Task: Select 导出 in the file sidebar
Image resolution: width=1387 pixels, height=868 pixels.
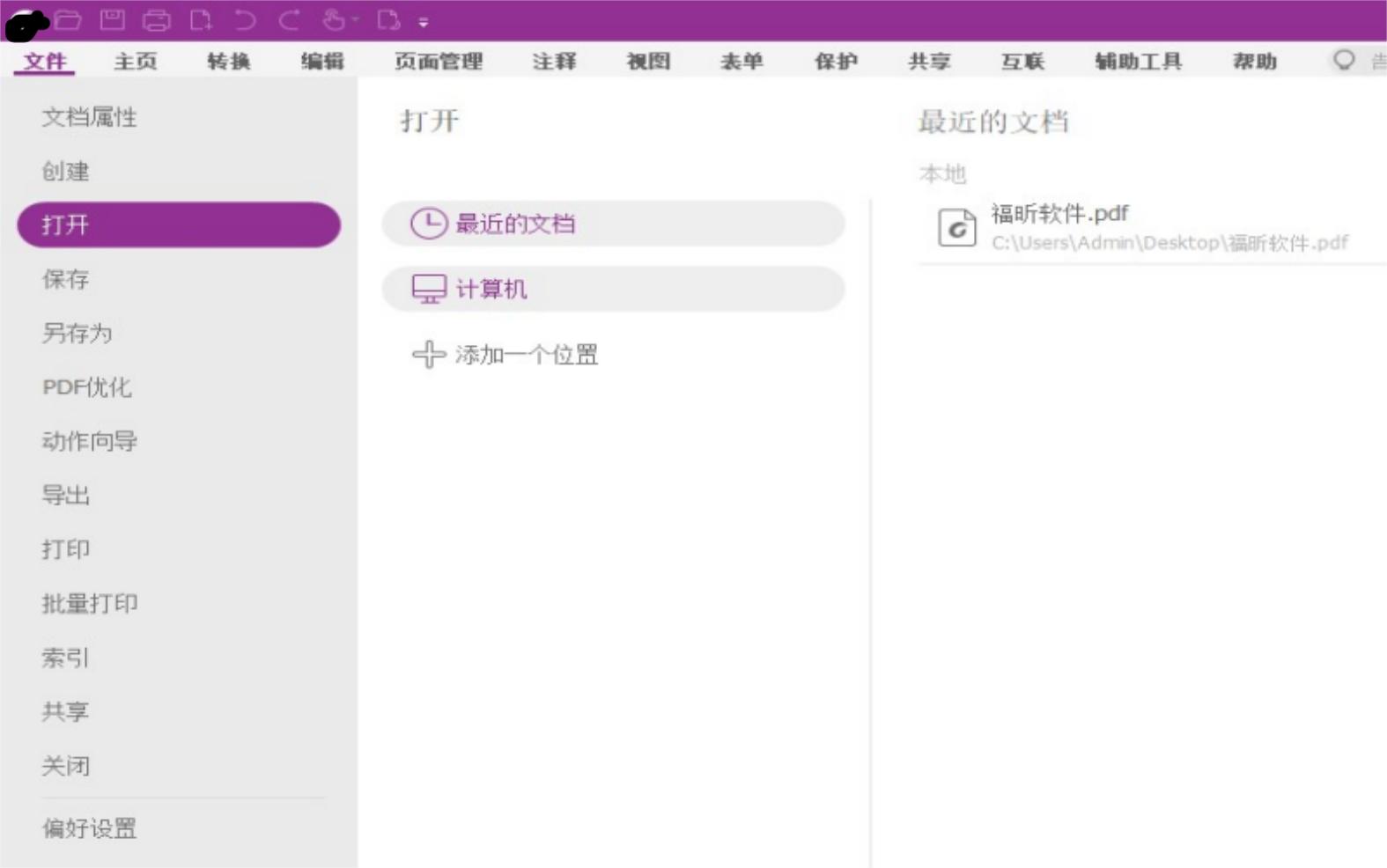Action: pyautogui.click(x=66, y=495)
